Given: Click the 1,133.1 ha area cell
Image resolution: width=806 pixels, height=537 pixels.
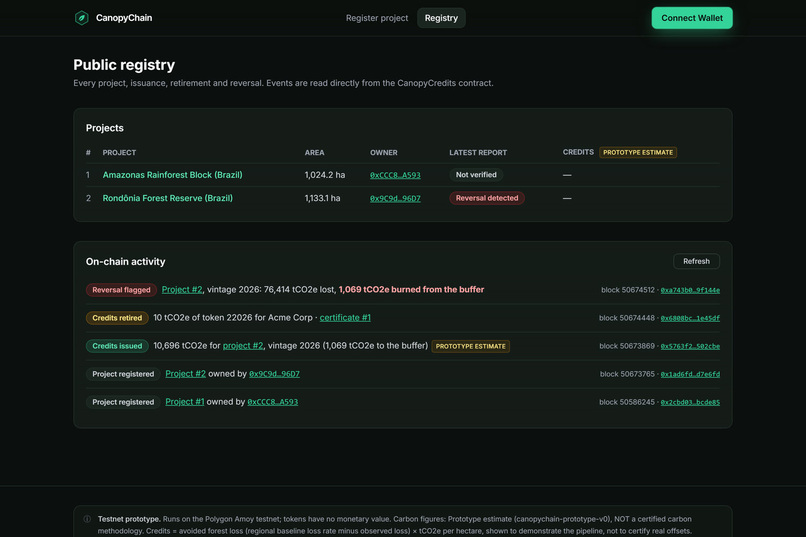Looking at the screenshot, I should pyautogui.click(x=322, y=198).
